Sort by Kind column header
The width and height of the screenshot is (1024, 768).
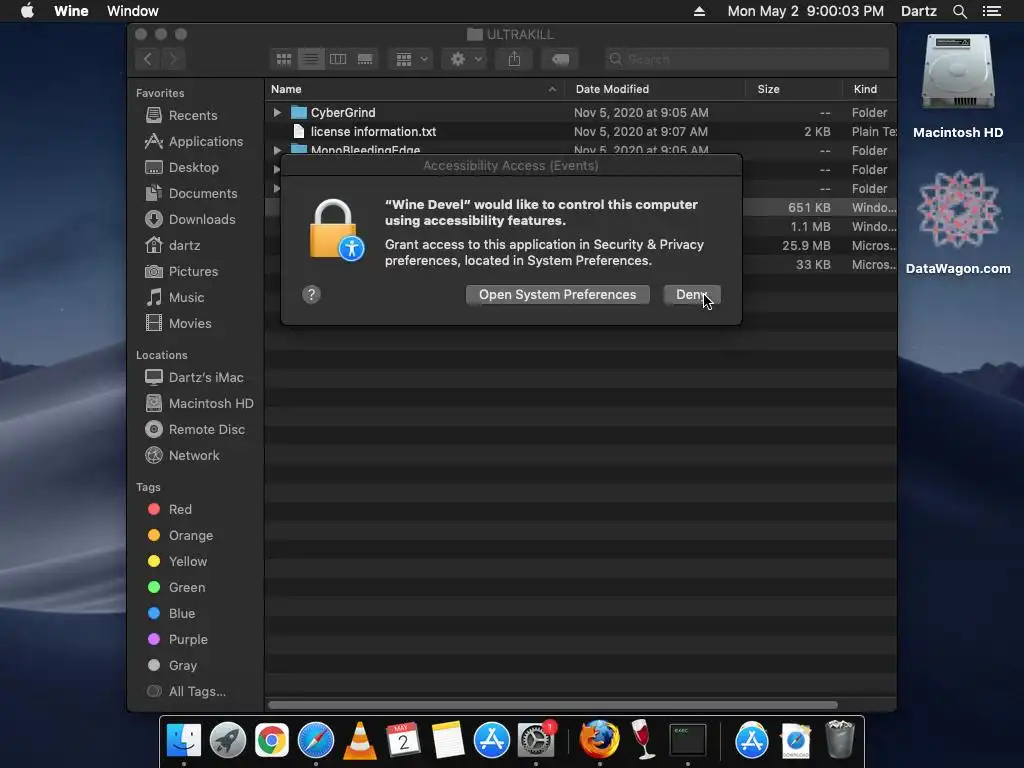pyautogui.click(x=869, y=89)
